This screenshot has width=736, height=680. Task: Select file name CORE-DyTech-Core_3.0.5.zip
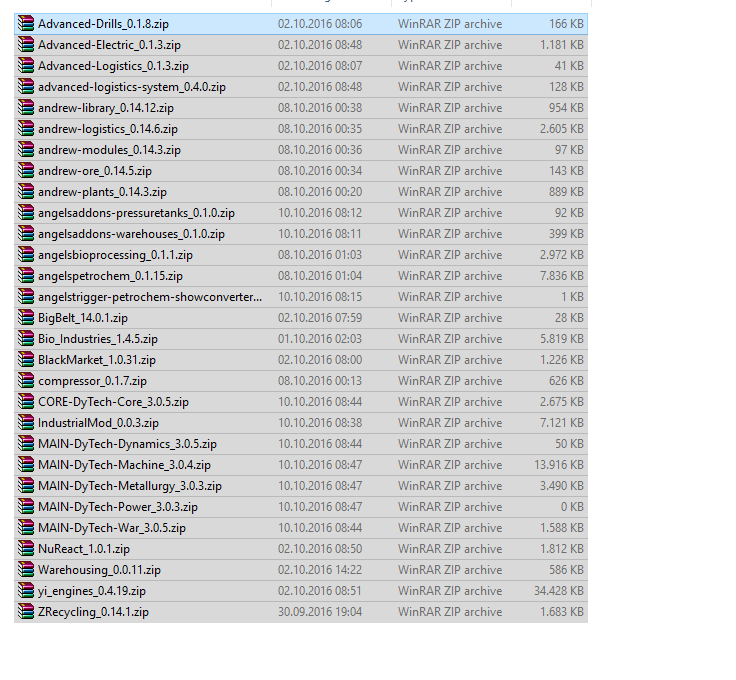[113, 402]
